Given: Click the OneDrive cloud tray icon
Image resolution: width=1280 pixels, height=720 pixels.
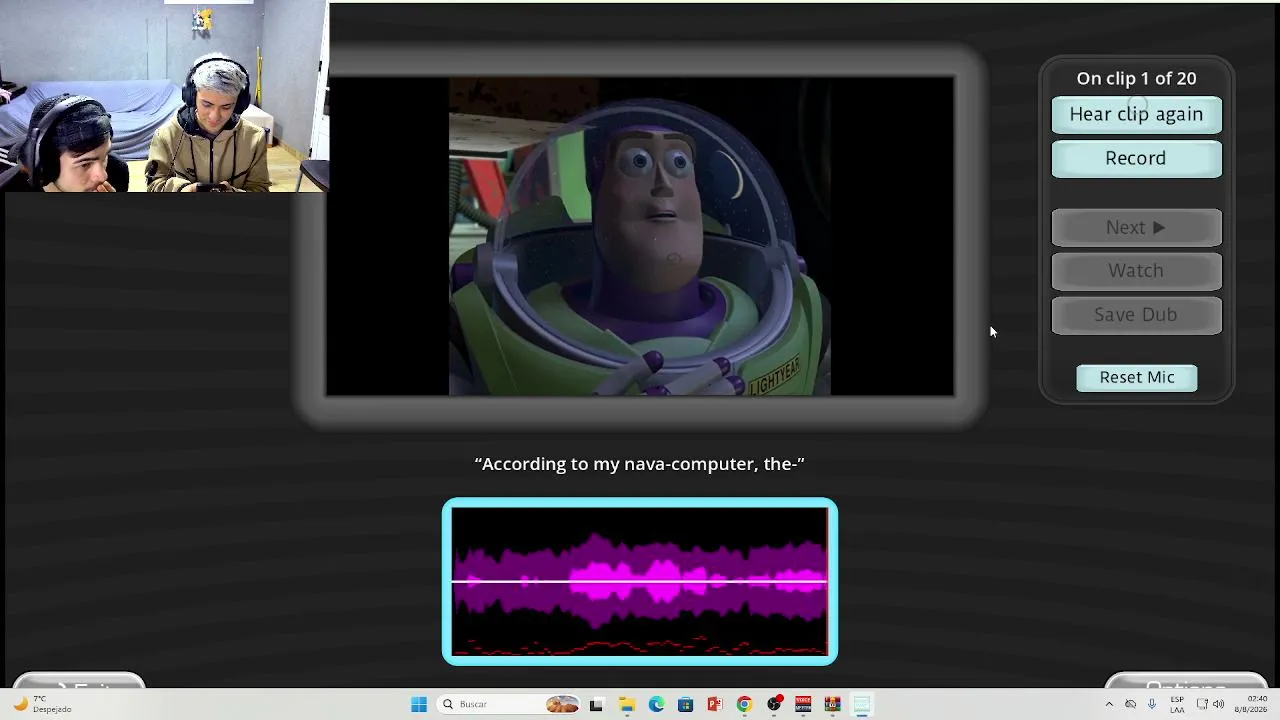Looking at the screenshot, I should [1130, 705].
